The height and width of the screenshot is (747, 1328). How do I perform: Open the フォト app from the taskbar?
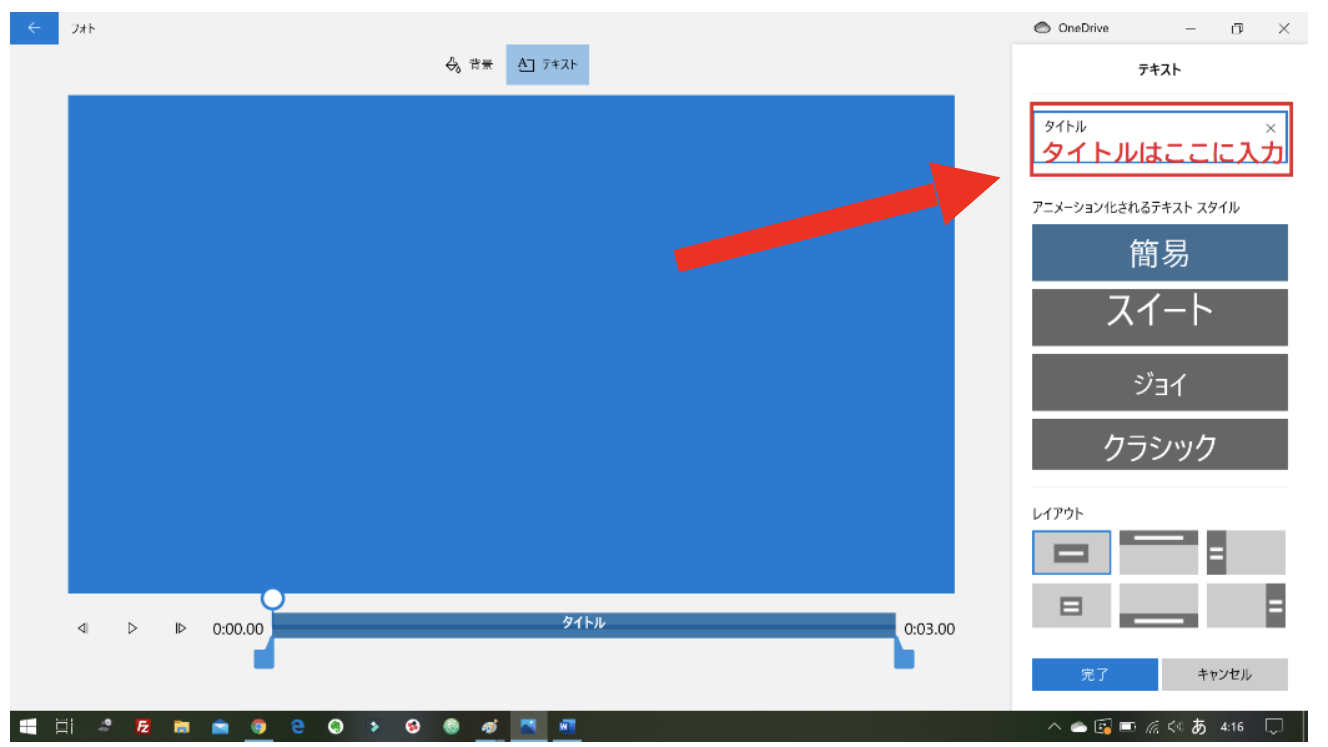[x=528, y=727]
